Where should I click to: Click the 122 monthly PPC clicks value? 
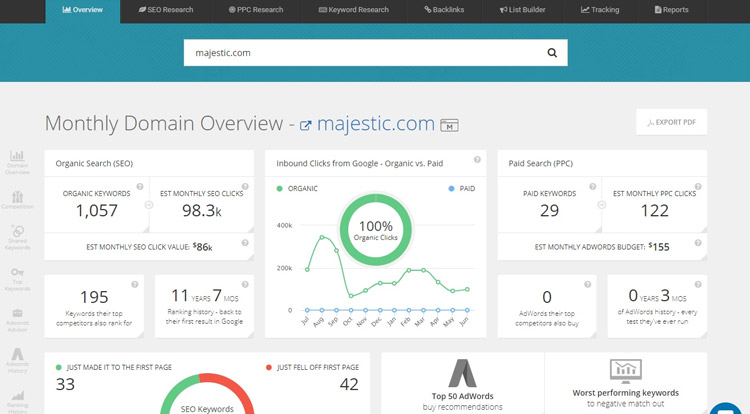[654, 210]
